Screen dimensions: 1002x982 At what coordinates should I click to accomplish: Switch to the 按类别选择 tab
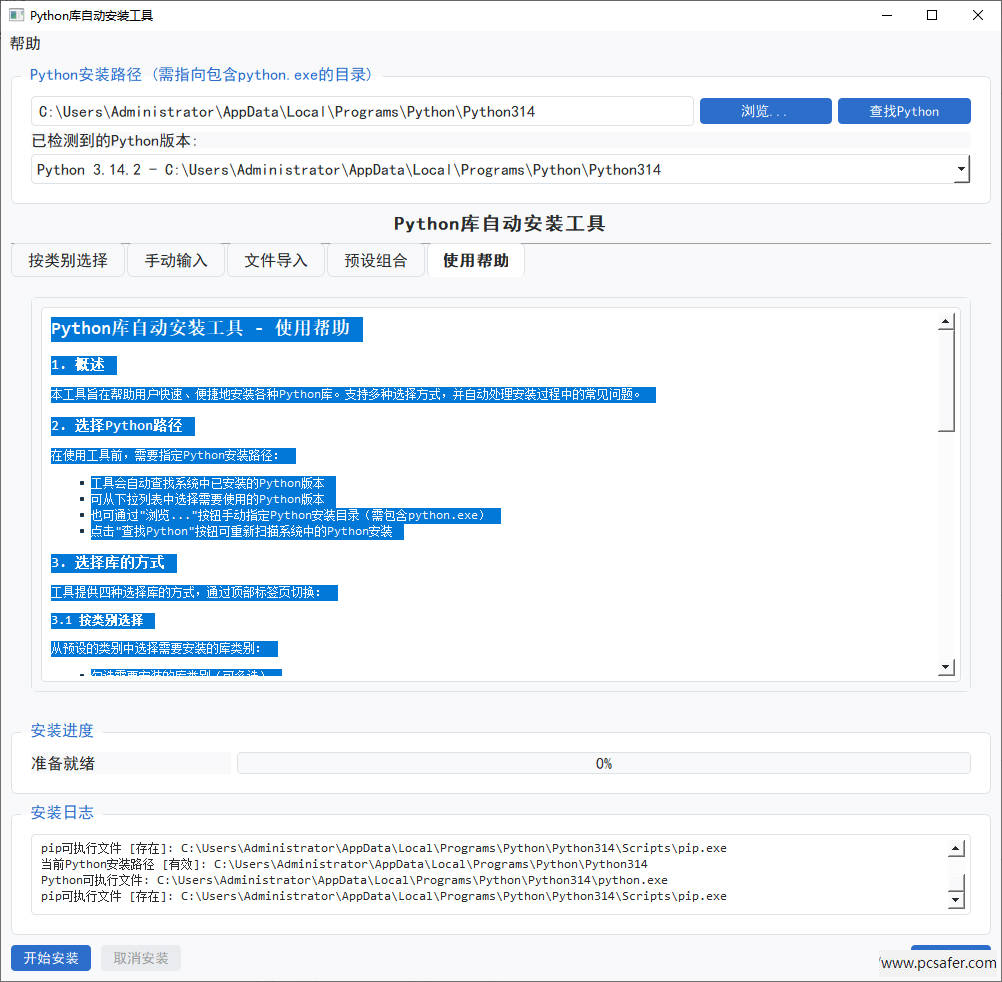[x=68, y=261]
